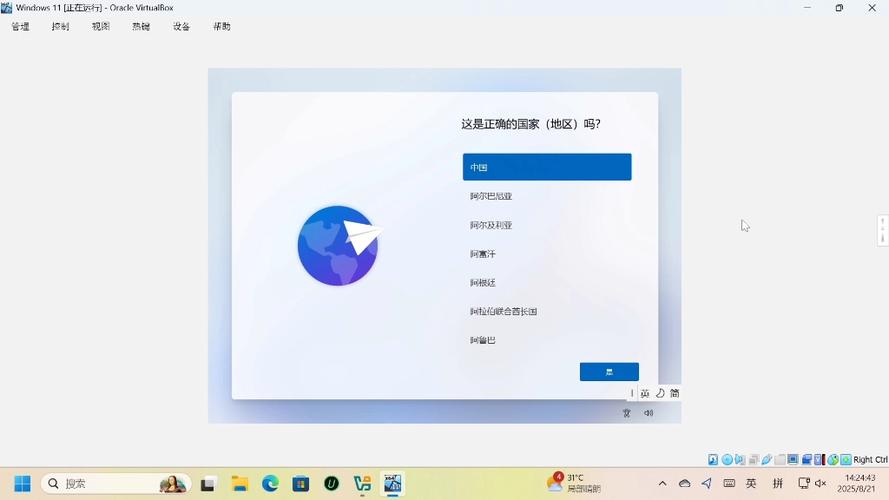Open the 热键 menu
The image size is (889, 500).
pos(141,26)
